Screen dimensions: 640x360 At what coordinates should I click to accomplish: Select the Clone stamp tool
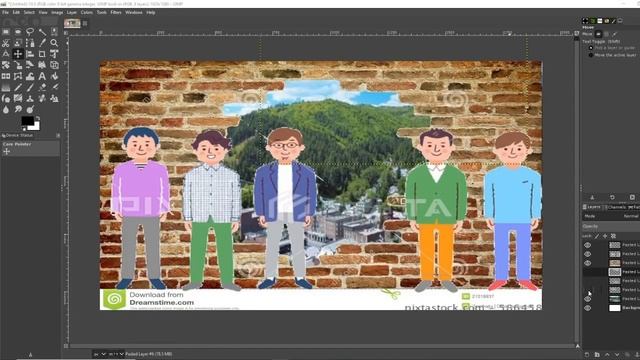click(30, 98)
